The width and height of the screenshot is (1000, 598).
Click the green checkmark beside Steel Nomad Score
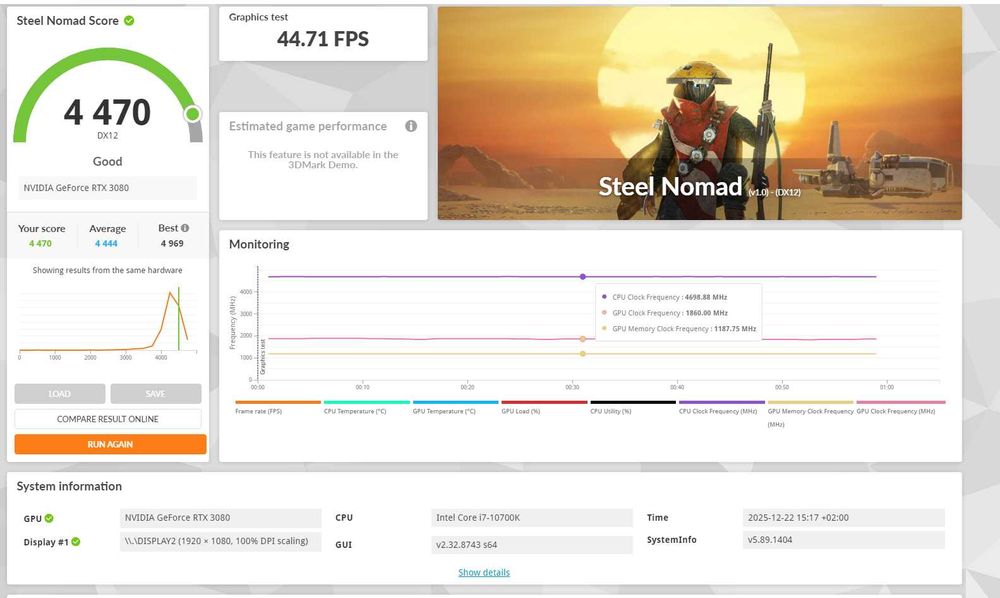(129, 20)
